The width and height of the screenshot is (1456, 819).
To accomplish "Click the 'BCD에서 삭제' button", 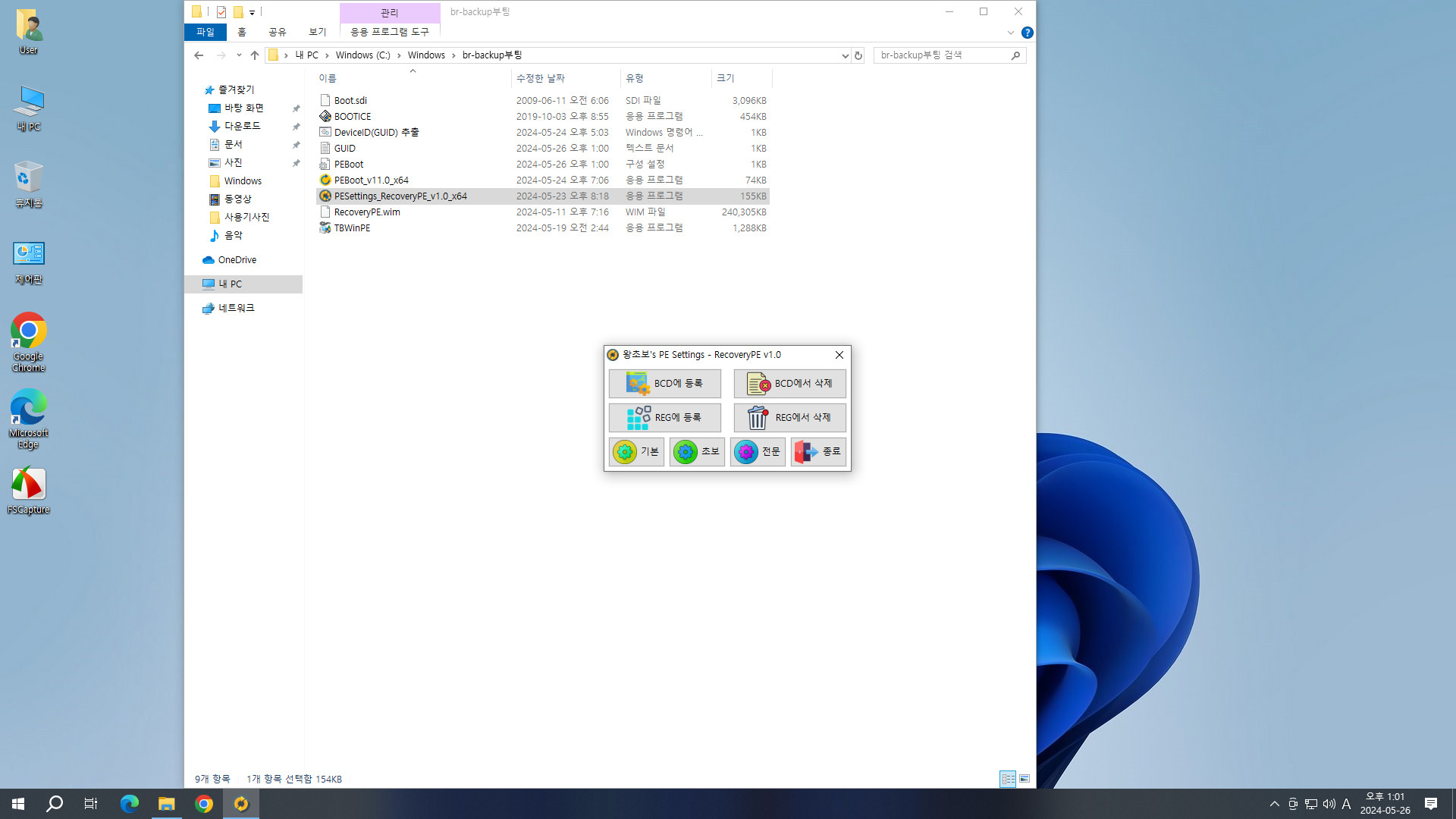I will tap(789, 384).
